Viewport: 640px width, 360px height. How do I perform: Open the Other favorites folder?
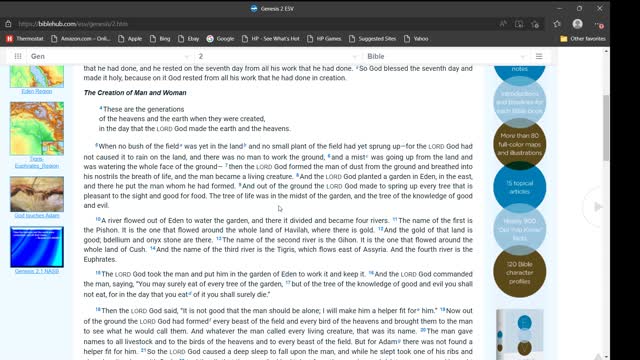pyautogui.click(x=583, y=39)
